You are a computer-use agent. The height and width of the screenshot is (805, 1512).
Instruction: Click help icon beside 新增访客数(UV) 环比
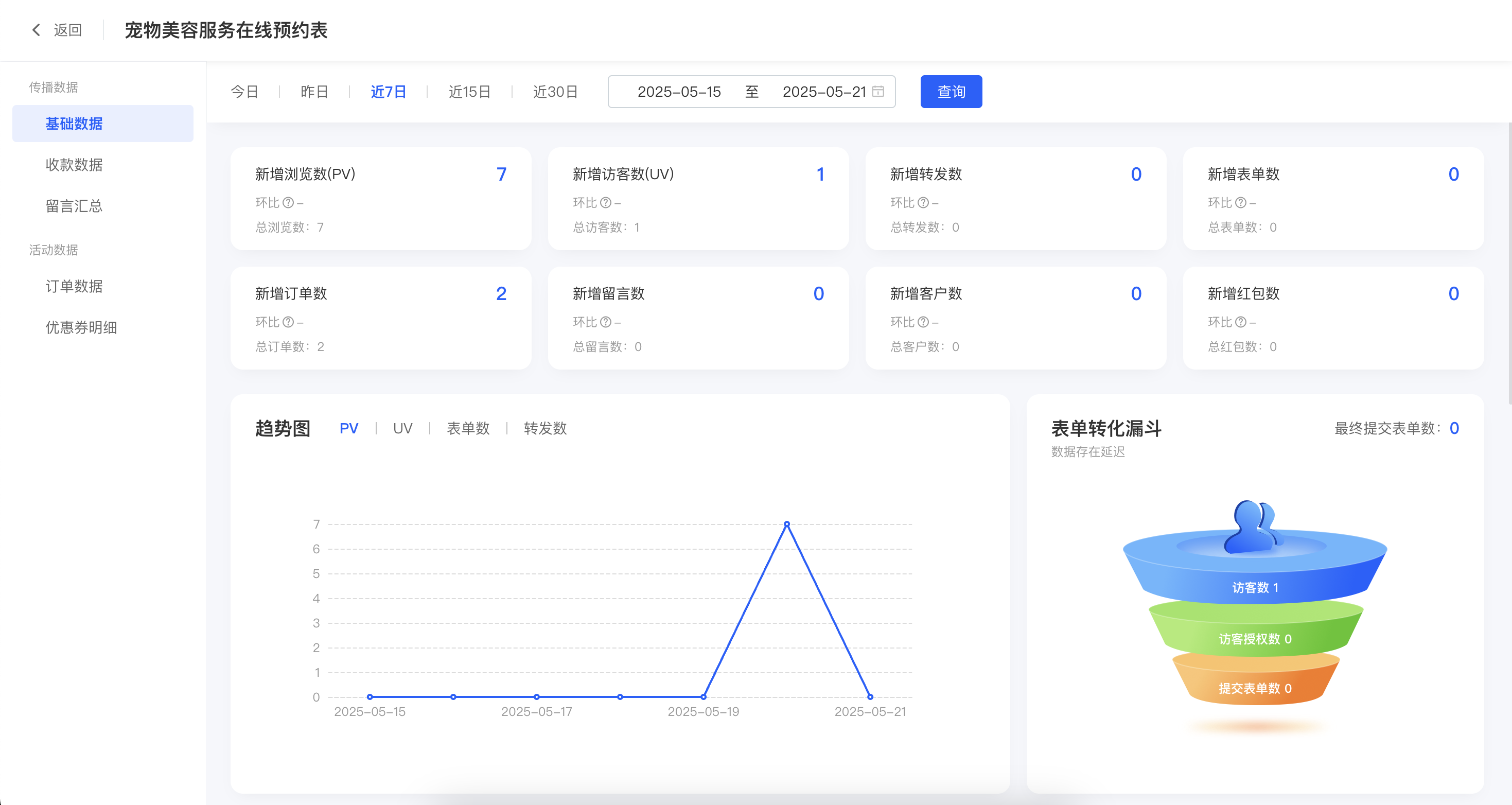click(605, 203)
